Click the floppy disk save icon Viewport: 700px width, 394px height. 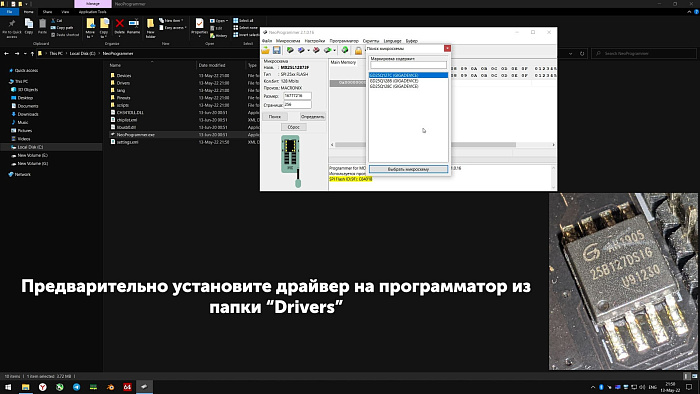coord(277,50)
